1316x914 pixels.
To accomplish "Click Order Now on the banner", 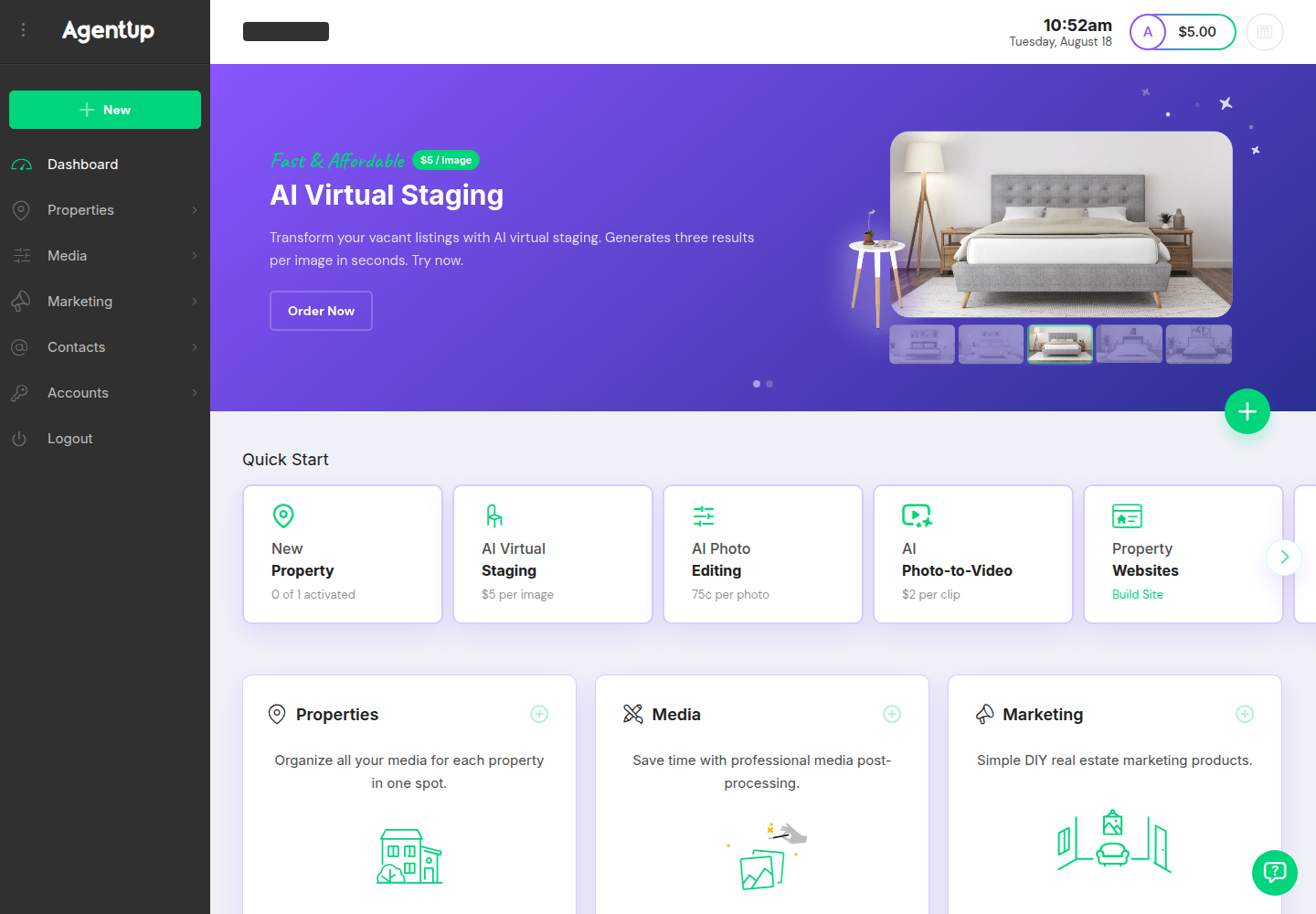I will point(321,311).
